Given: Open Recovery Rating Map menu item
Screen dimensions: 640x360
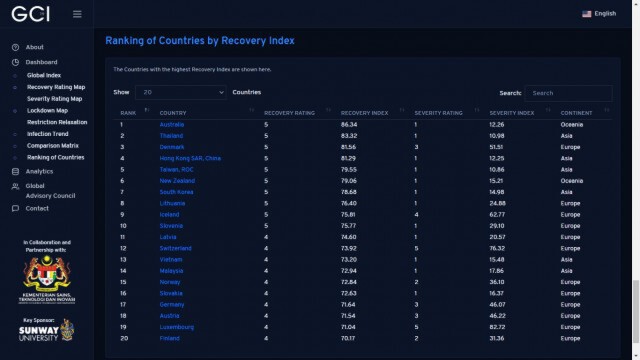Looking at the screenshot, I should pyautogui.click(x=56, y=87).
